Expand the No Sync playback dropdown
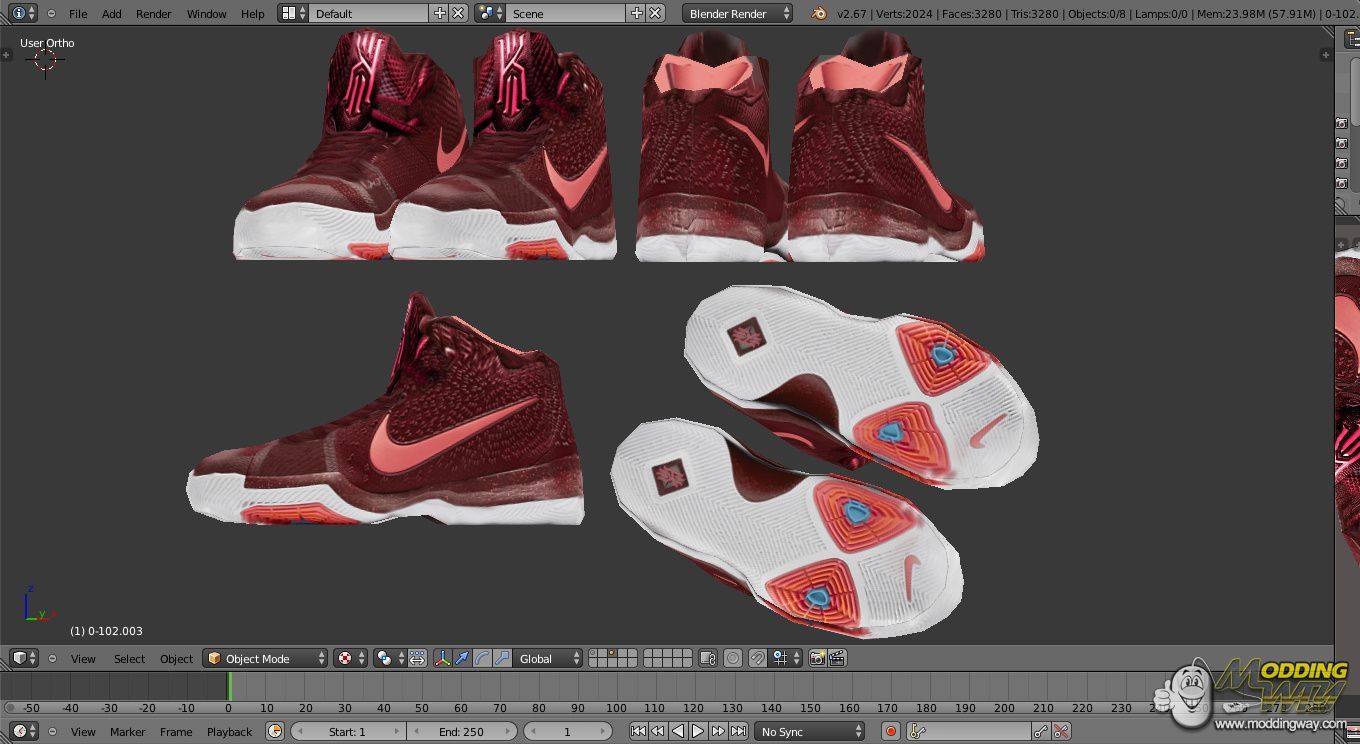 tap(809, 731)
